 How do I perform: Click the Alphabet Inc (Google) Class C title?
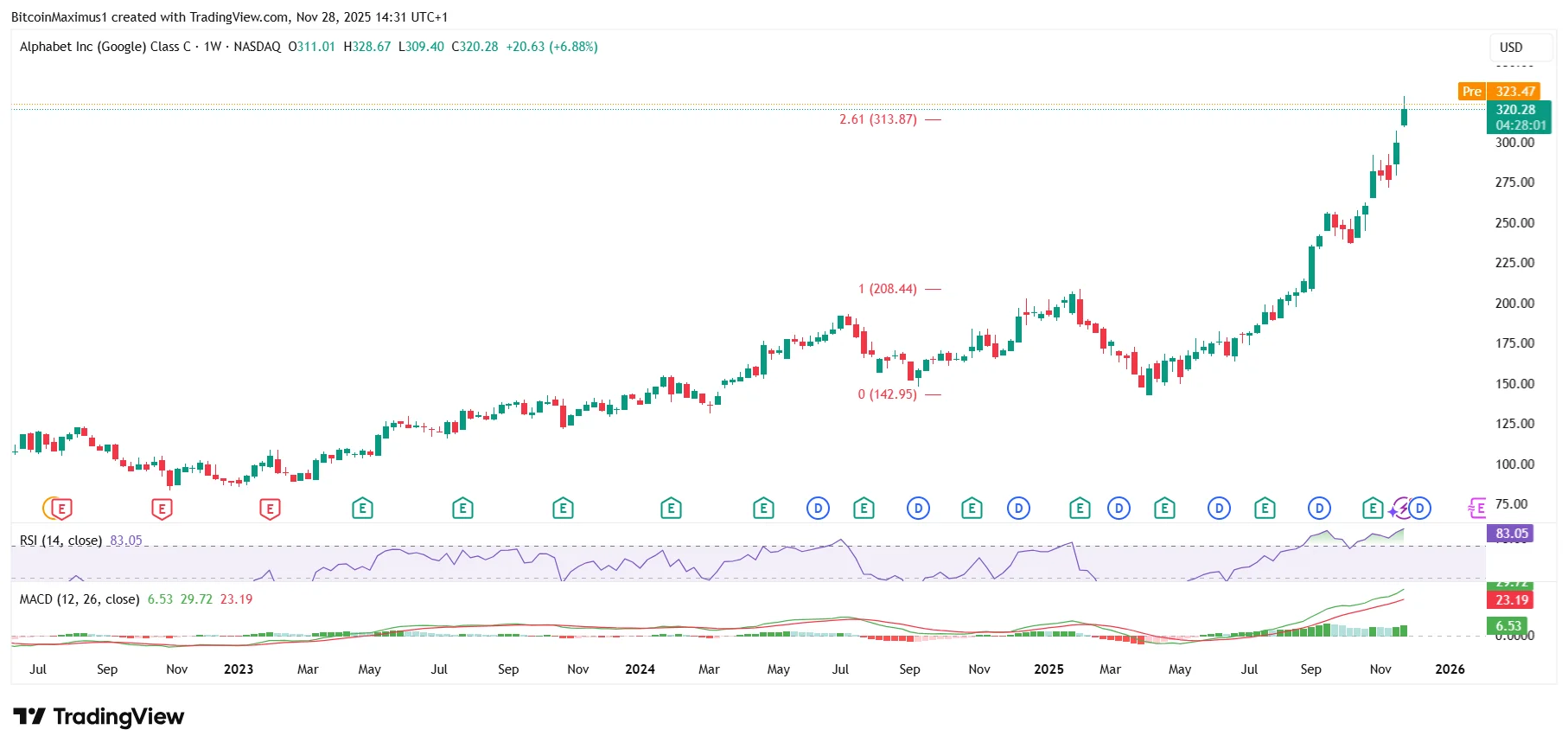point(105,47)
